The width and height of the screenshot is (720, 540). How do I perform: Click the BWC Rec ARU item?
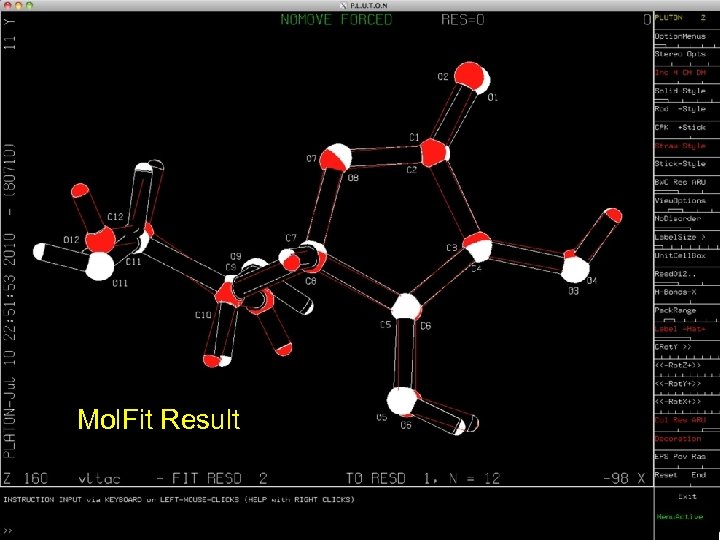pos(680,182)
